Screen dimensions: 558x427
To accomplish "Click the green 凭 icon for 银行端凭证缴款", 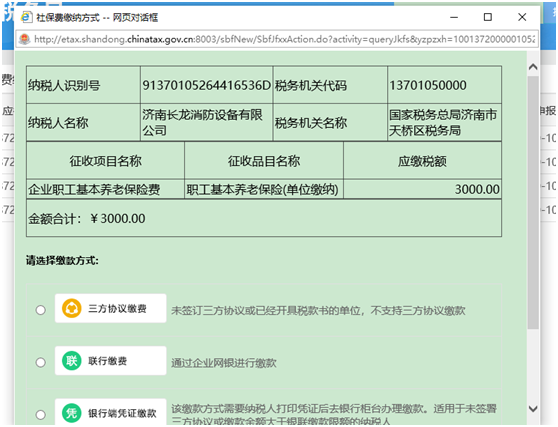I will click(x=72, y=413).
